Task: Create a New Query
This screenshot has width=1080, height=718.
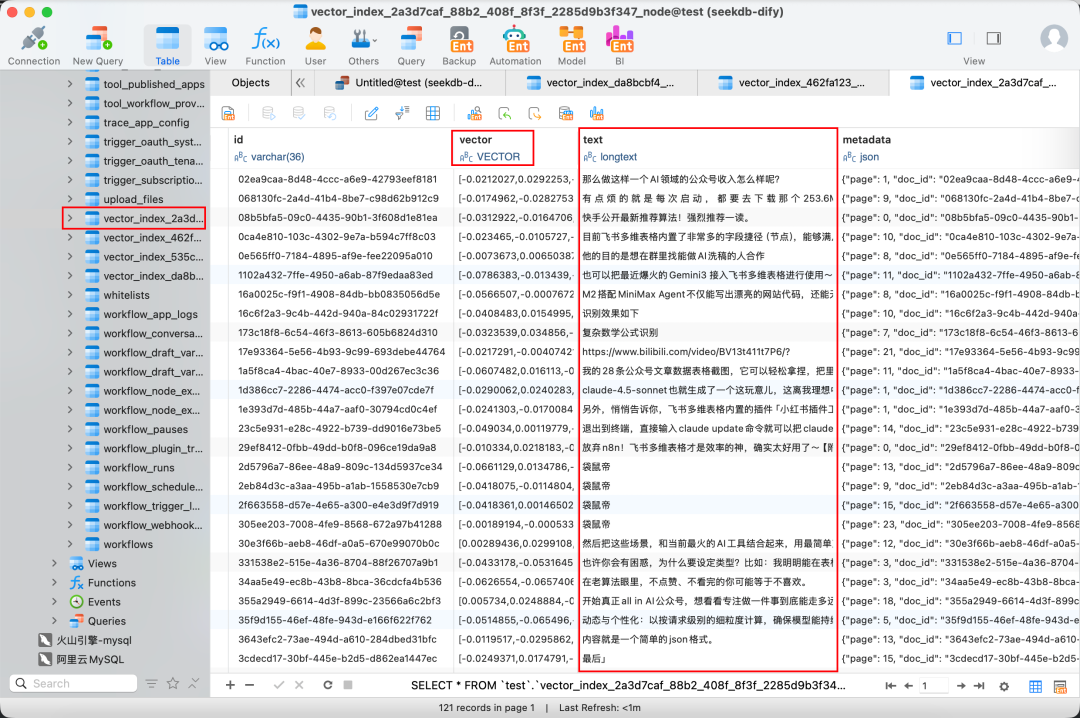Action: [x=98, y=45]
